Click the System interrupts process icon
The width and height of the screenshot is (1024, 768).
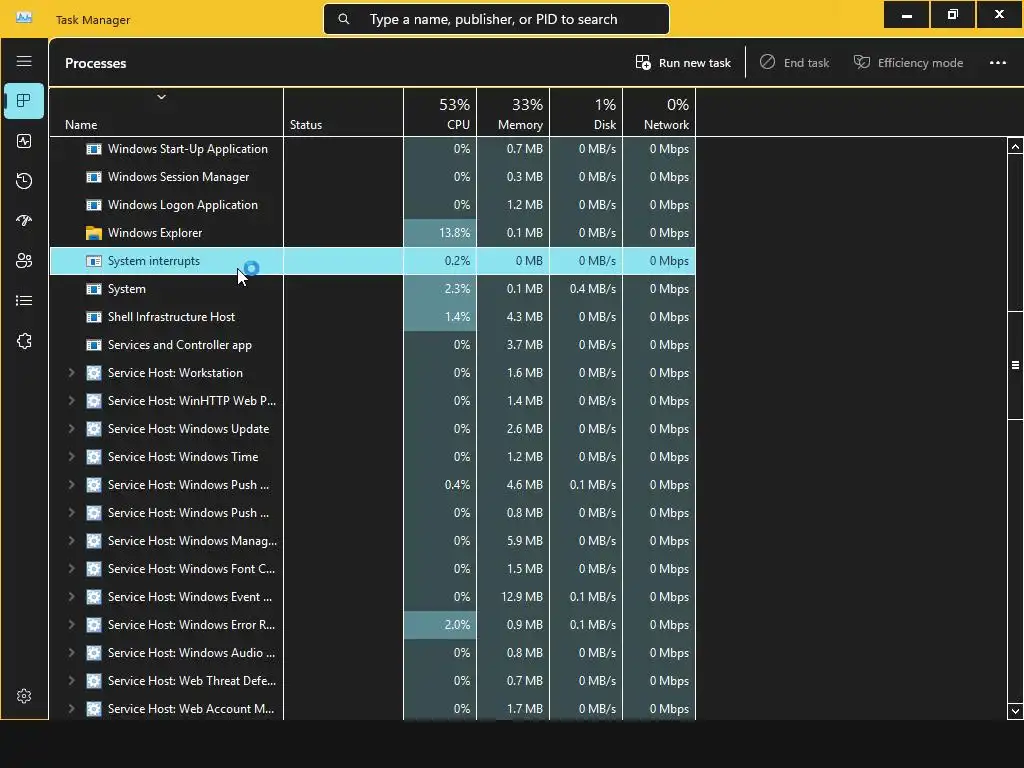pos(94,261)
